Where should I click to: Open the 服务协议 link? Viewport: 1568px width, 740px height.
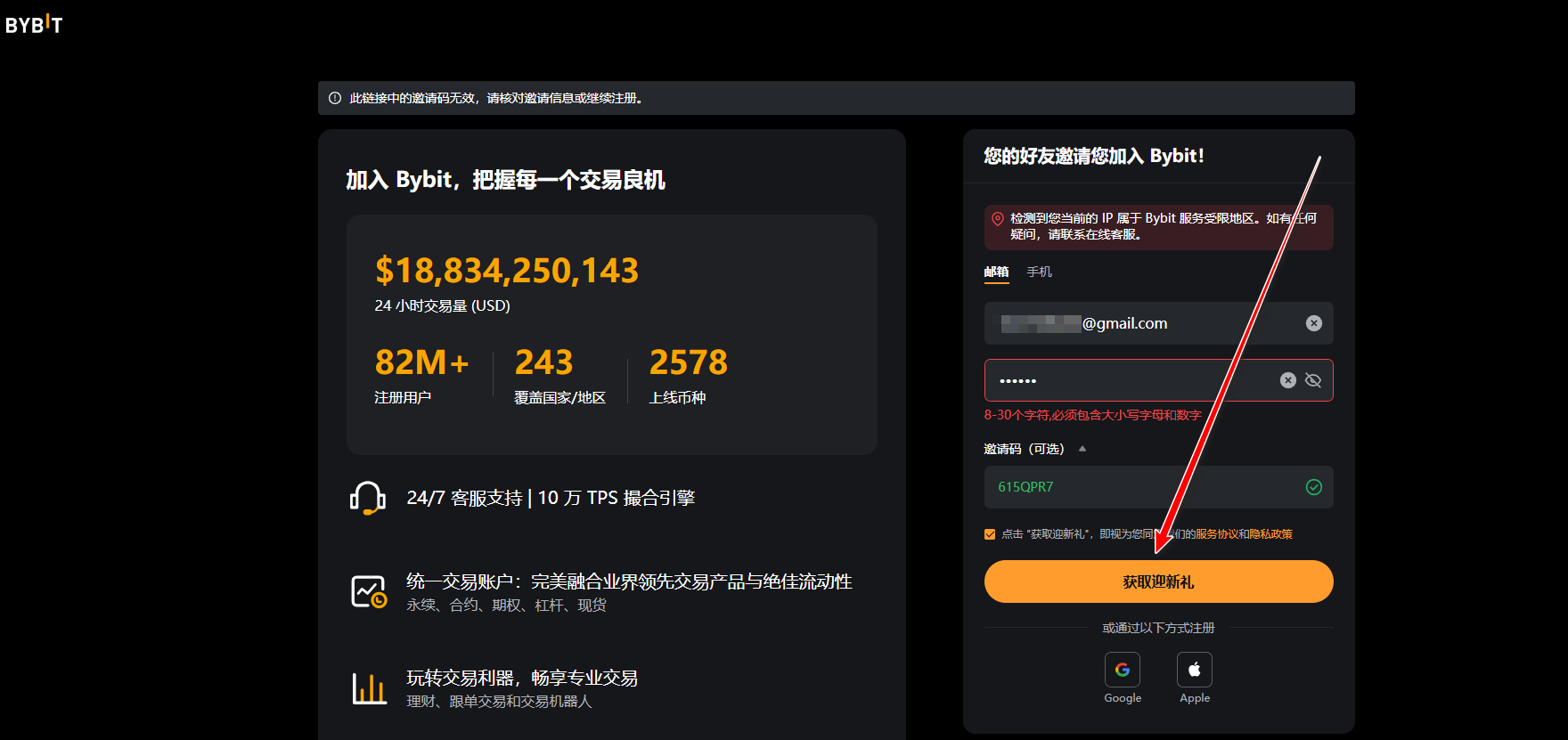(x=1216, y=534)
